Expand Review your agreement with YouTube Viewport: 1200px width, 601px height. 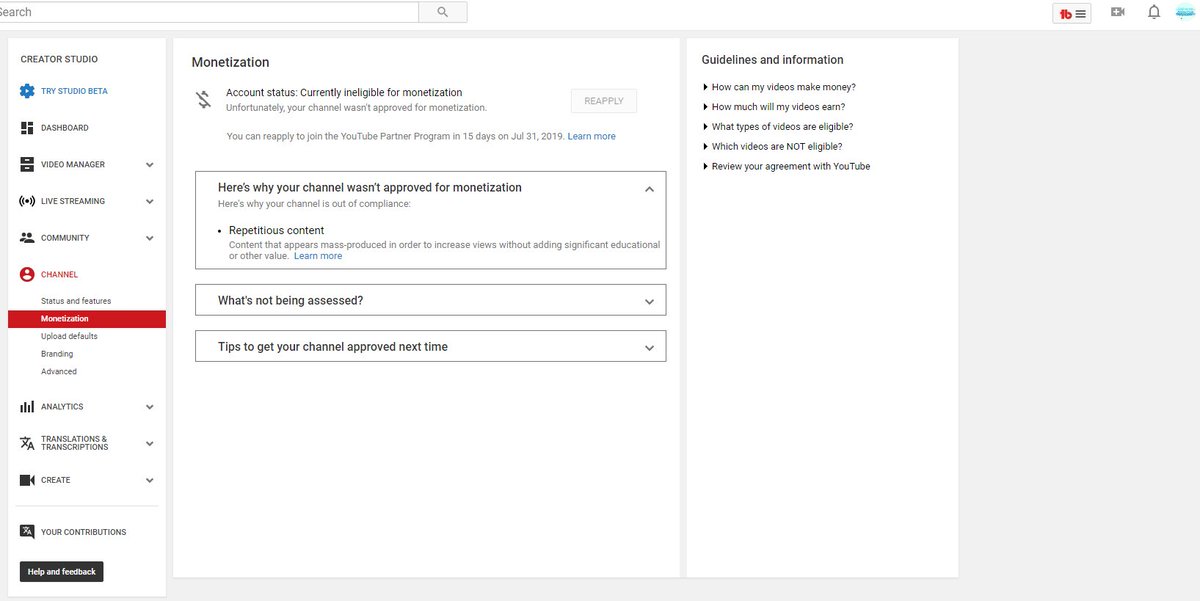point(787,167)
